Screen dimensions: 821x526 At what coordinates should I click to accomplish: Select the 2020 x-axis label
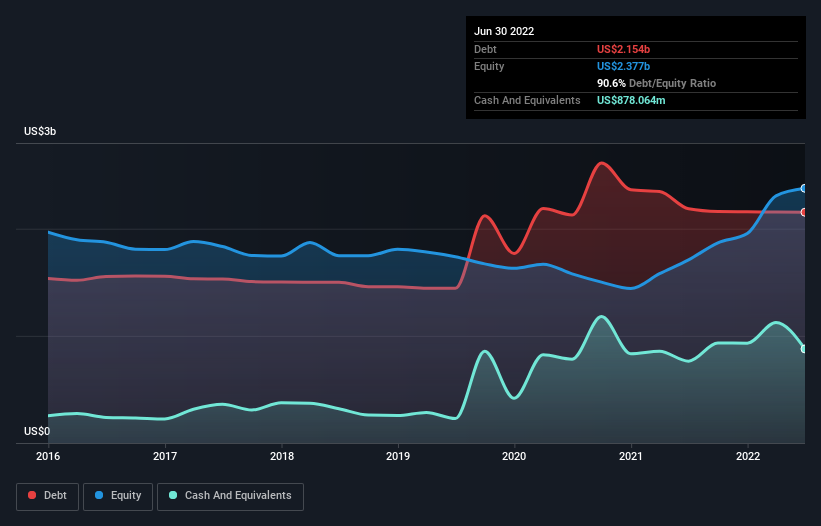click(514, 456)
